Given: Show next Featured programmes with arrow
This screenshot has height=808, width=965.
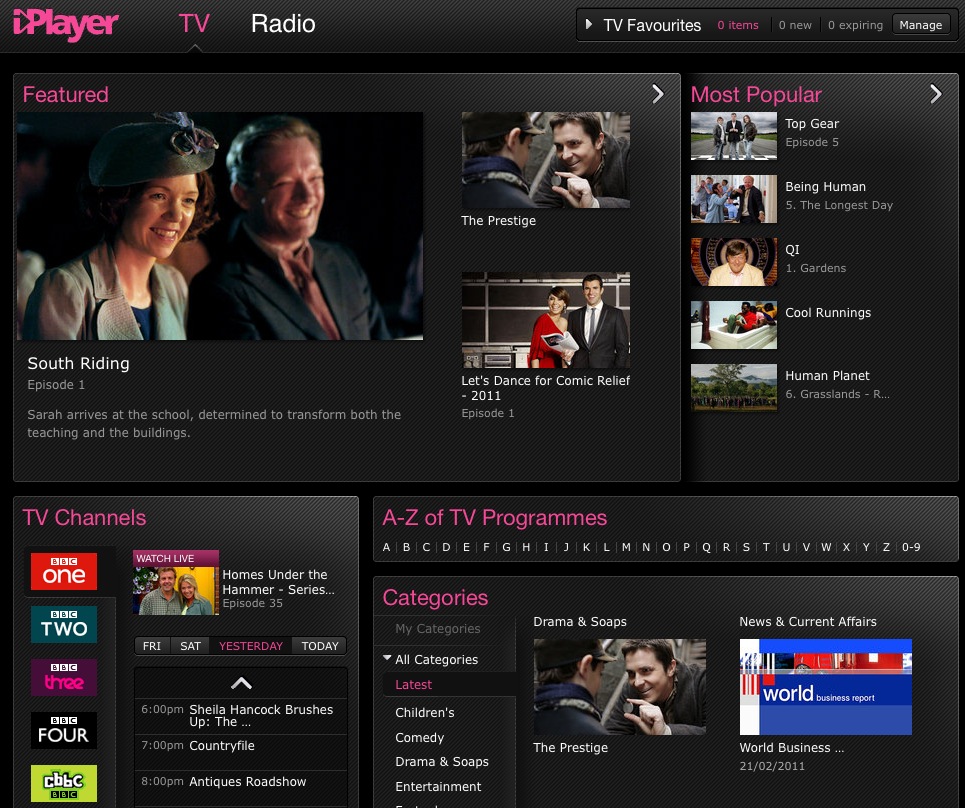Looking at the screenshot, I should [658, 94].
